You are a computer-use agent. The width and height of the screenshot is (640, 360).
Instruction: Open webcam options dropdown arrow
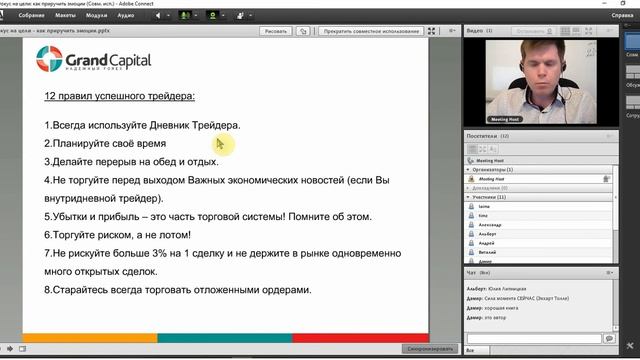[223, 16]
